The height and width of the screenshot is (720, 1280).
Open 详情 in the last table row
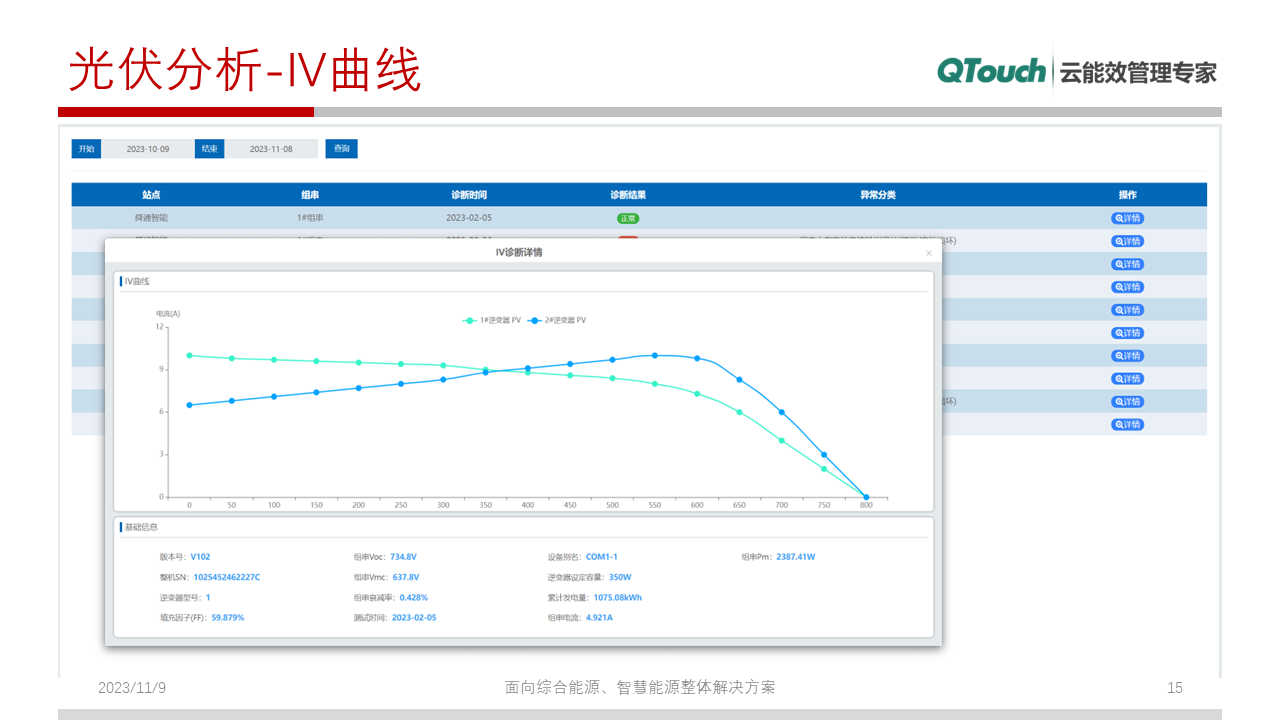[1127, 425]
